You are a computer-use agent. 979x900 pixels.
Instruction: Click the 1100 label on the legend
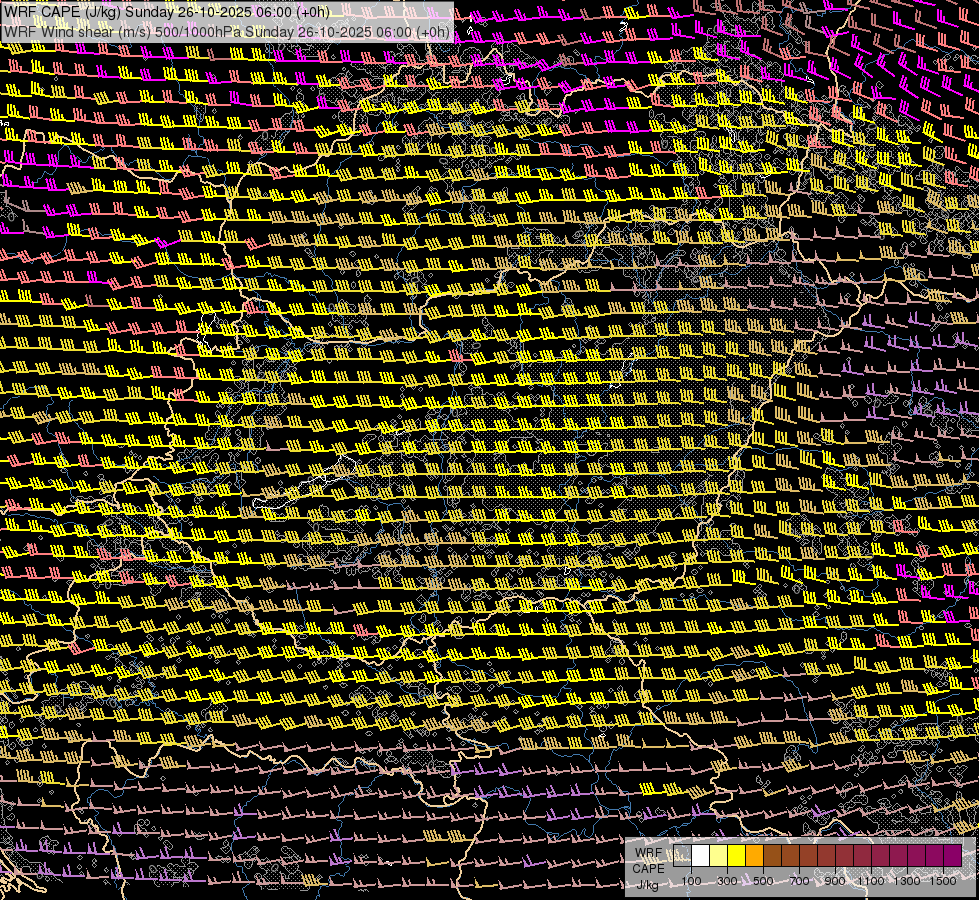[x=871, y=881]
